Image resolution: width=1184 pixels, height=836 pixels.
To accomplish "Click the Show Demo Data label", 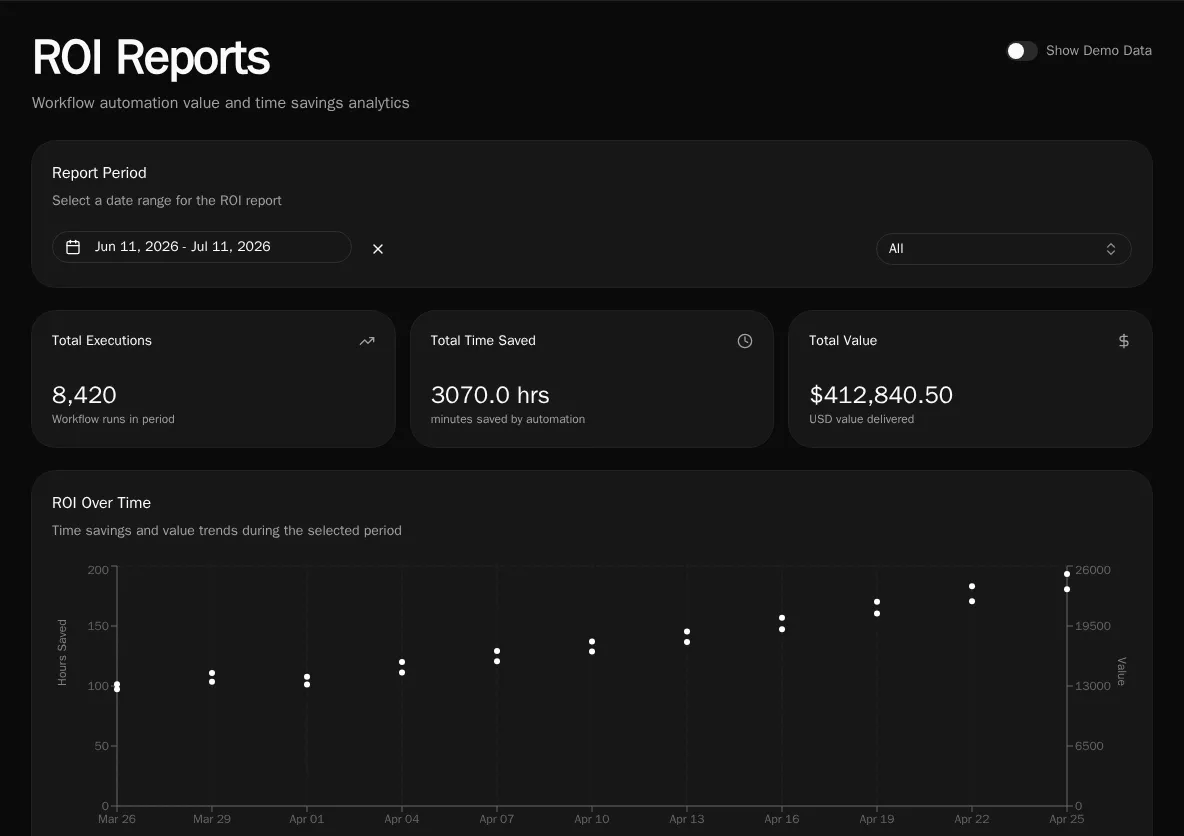I will pos(1099,51).
